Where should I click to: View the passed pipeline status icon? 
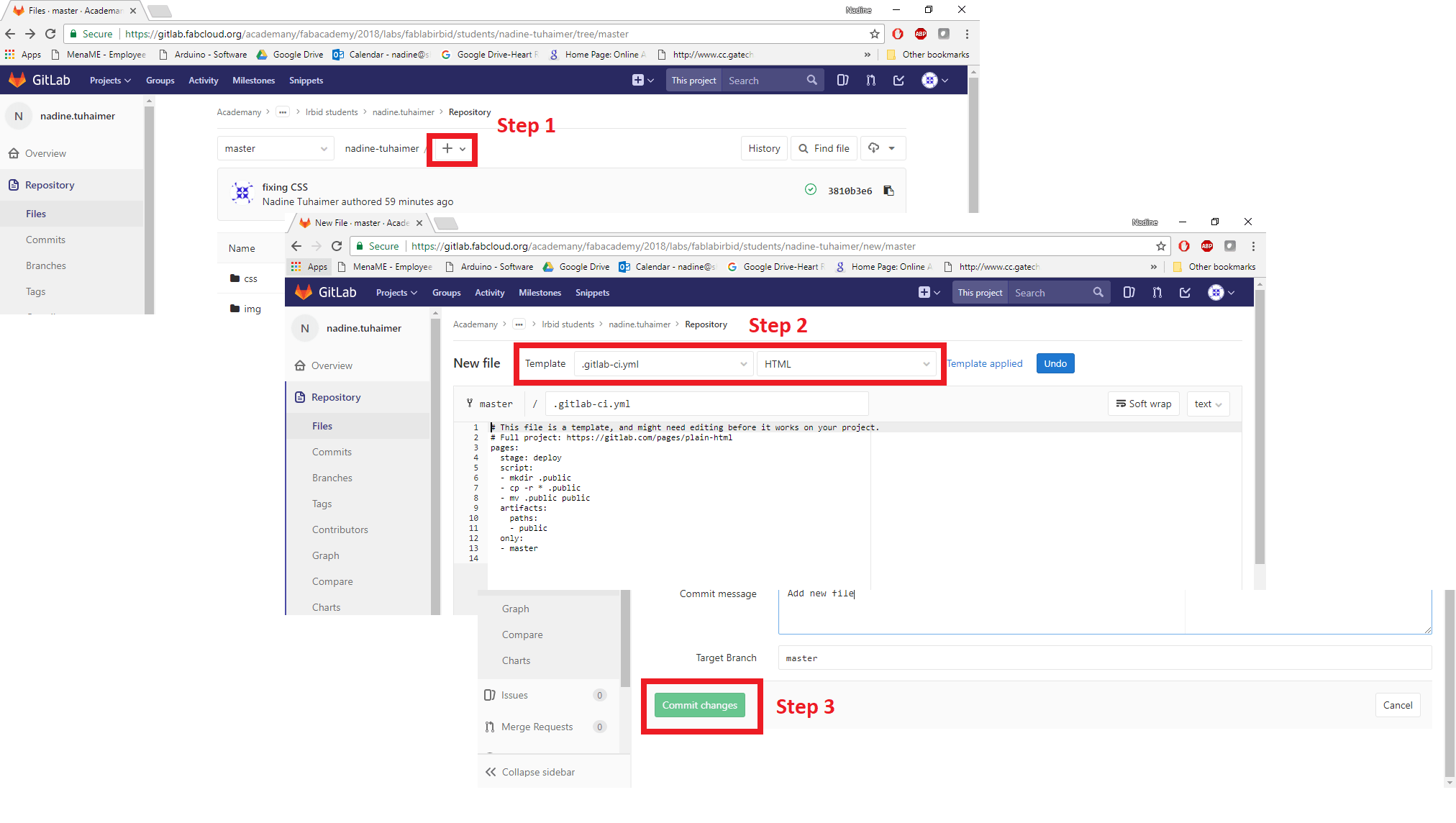(811, 190)
